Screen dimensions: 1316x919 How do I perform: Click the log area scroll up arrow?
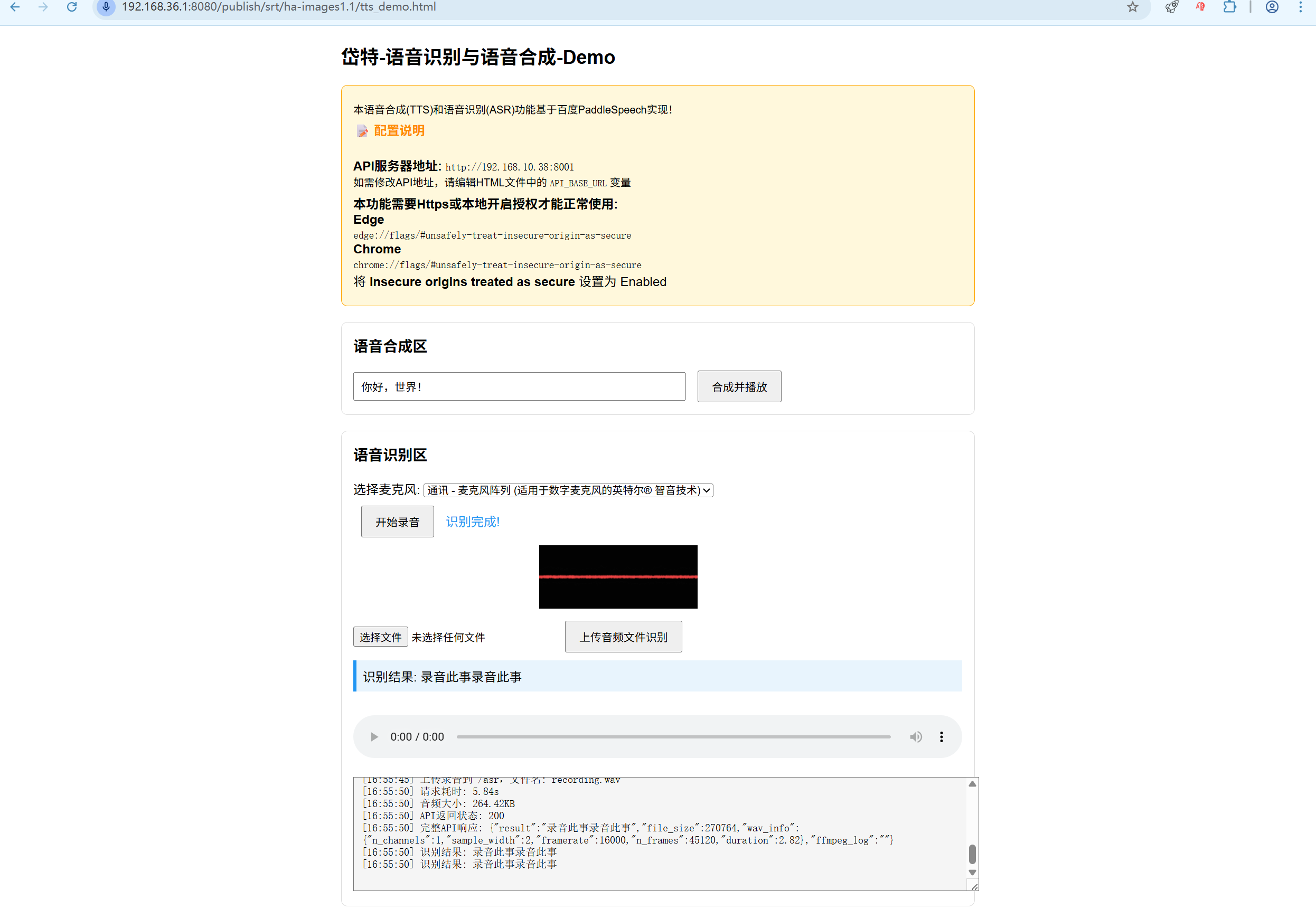pyautogui.click(x=972, y=784)
